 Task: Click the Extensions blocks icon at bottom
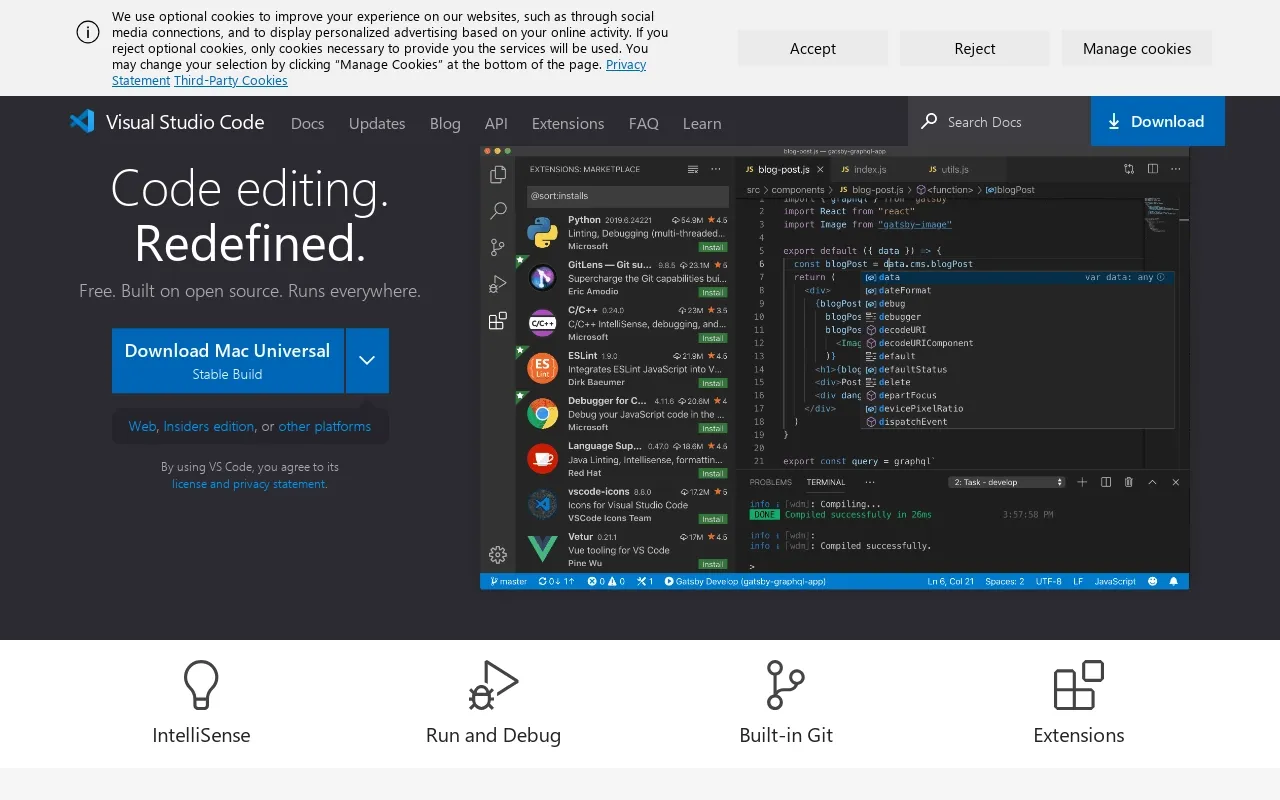click(1079, 685)
